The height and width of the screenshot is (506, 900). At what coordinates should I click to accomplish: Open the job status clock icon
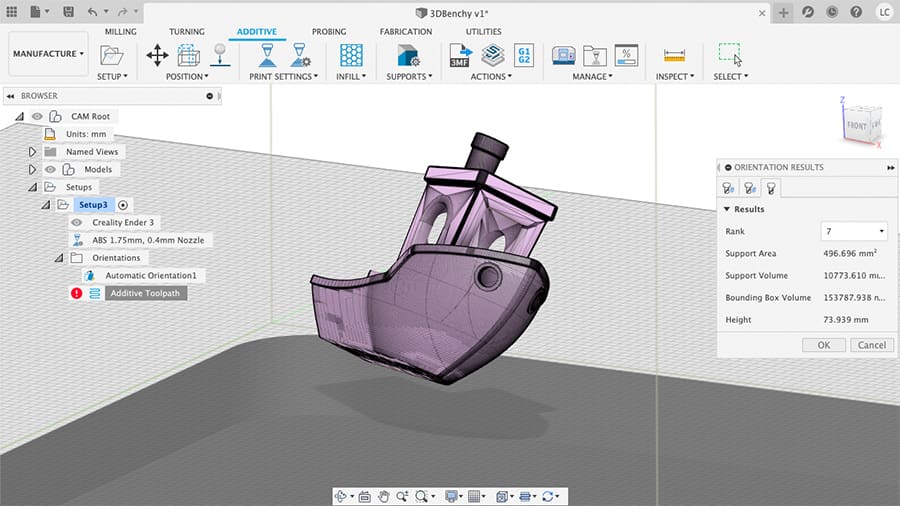832,11
